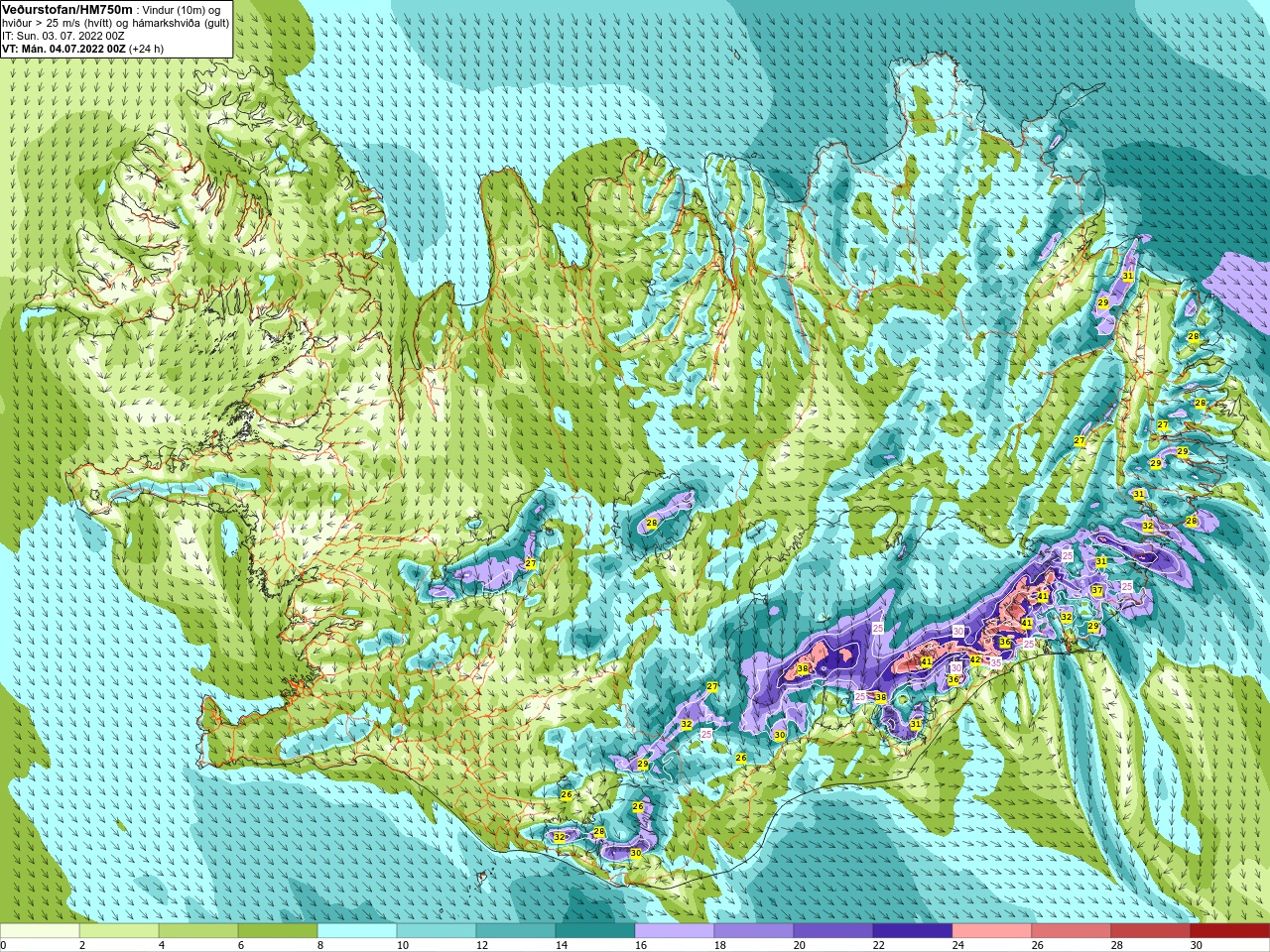The width and height of the screenshot is (1270, 952).
Task: Click the blue-purple offshore wind patch at right edge
Action: pos(1241,291)
